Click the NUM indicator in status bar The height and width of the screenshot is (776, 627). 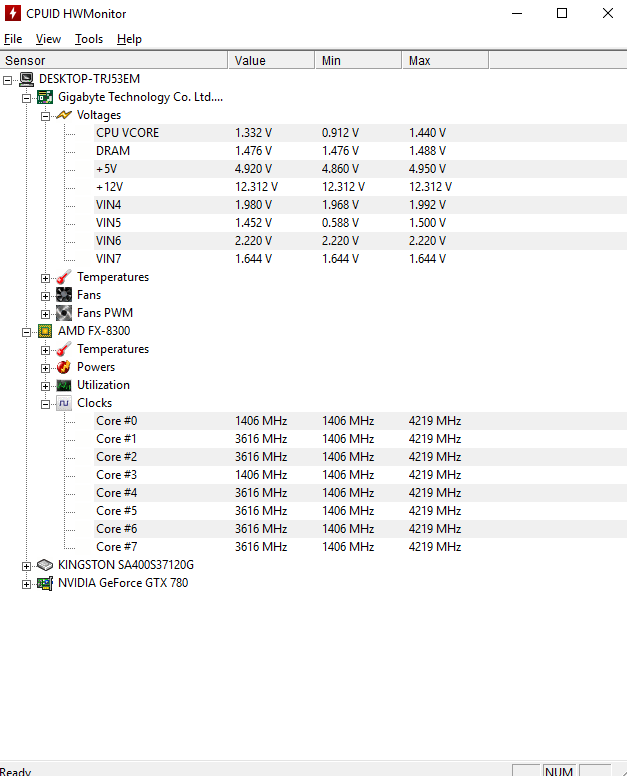[559, 771]
